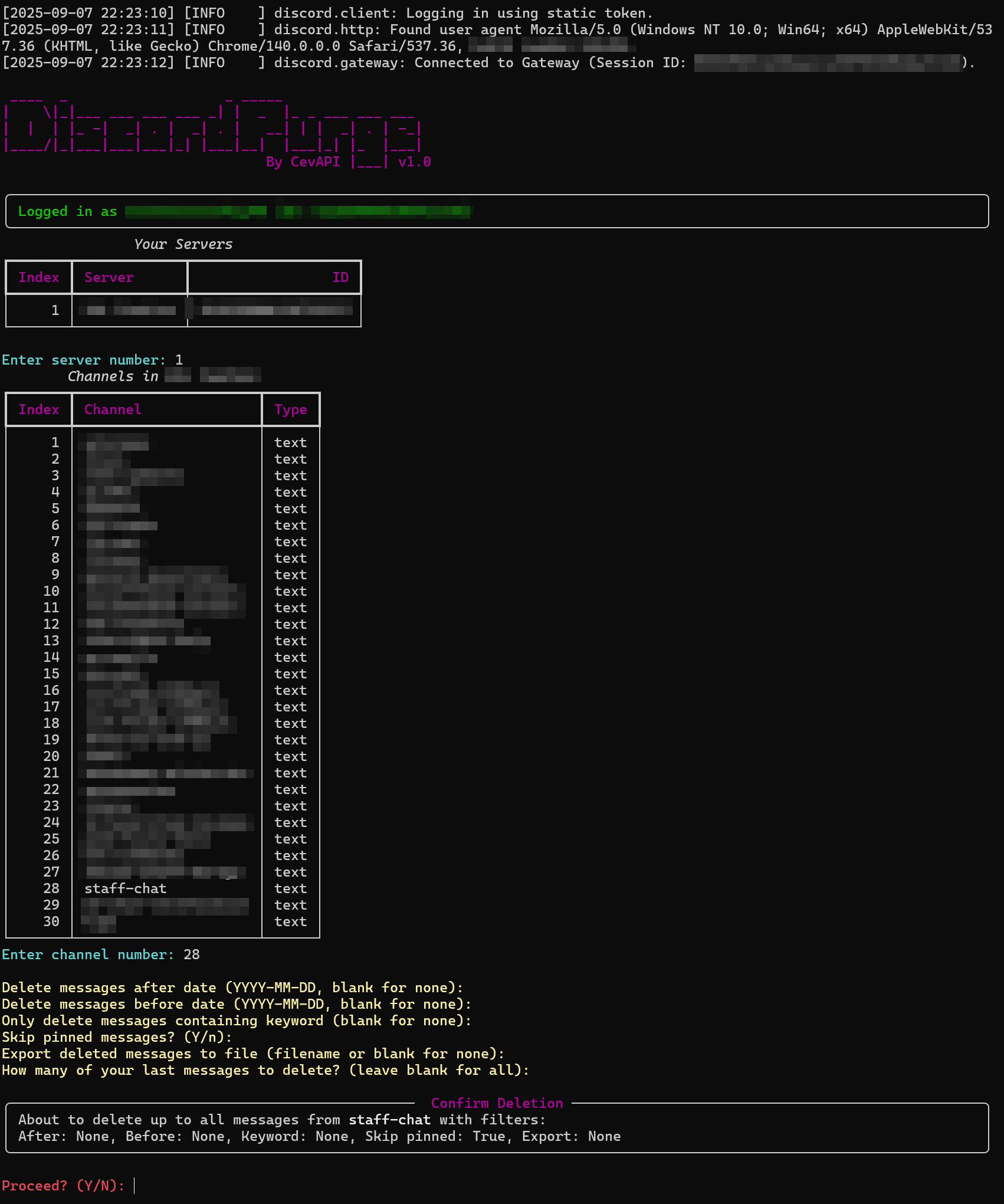Screen dimensions: 1004x1204
Task: Click 'About to delete up to all messages' line
Action: (x=282, y=1120)
